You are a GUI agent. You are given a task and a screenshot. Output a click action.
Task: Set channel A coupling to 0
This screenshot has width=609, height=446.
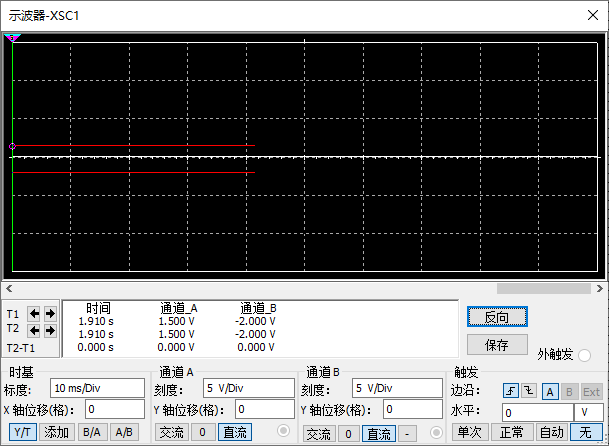click(x=202, y=432)
